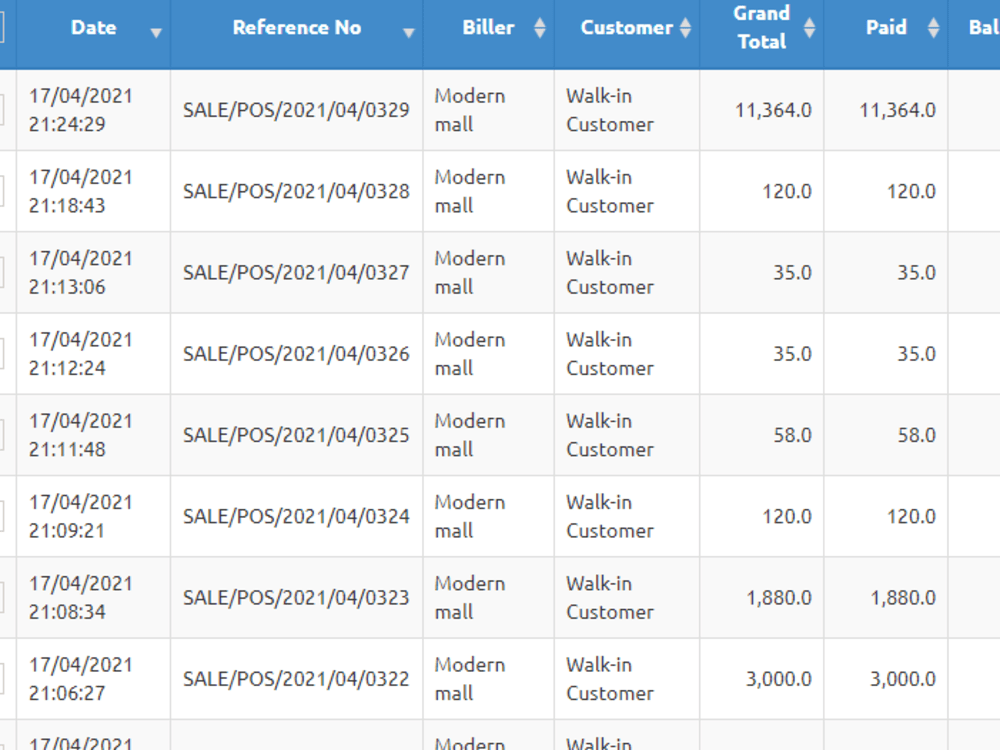Tick the checkbox for sale 0327 row
The image size is (1000, 750).
pyautogui.click(x=1, y=272)
